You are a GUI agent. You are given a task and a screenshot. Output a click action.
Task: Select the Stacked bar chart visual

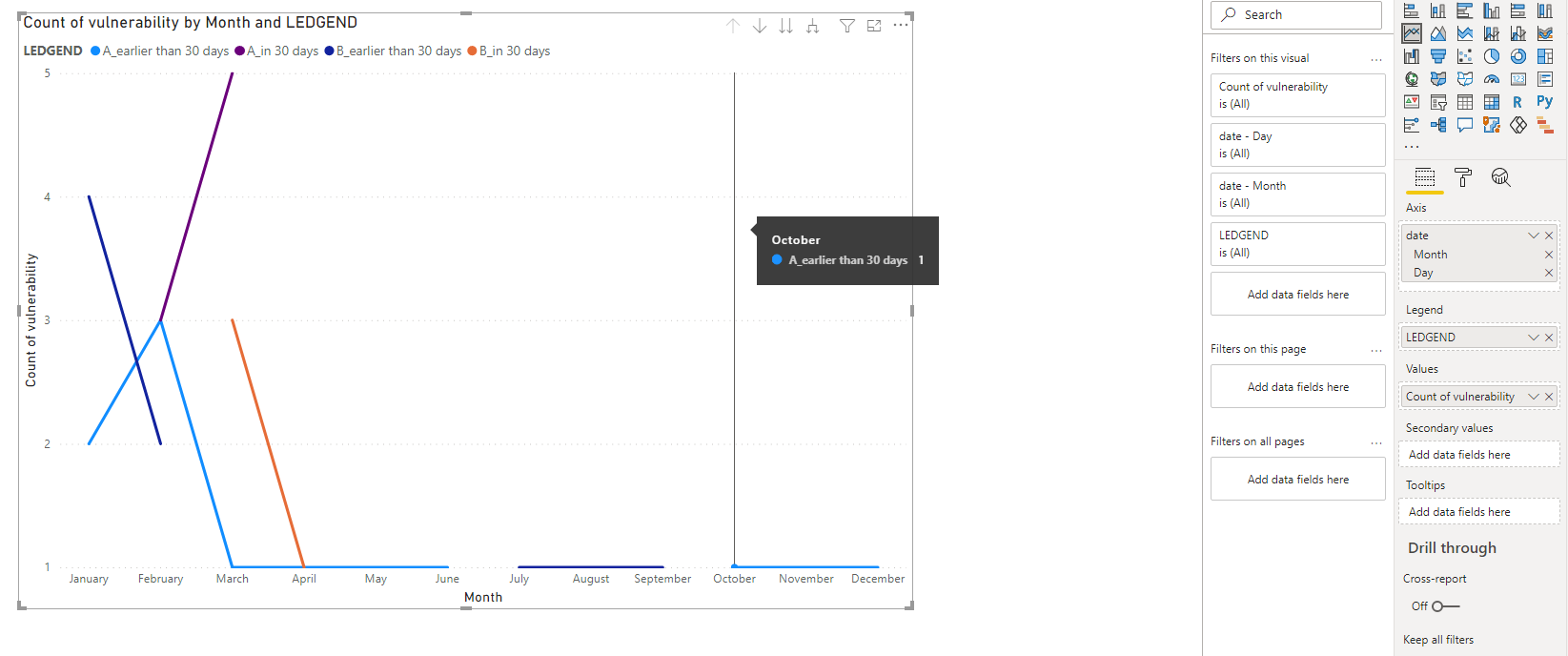tap(1412, 11)
